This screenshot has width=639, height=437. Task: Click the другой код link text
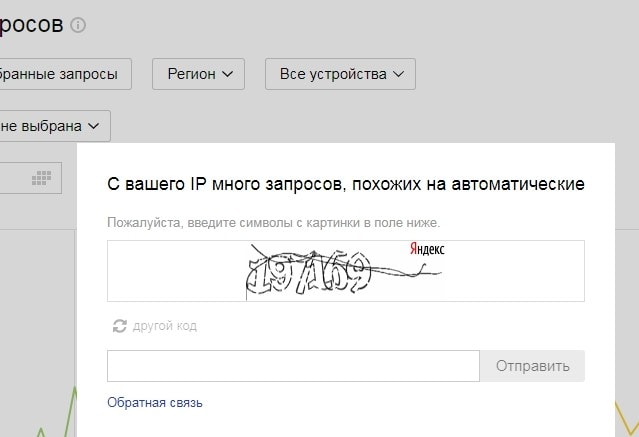tap(165, 326)
